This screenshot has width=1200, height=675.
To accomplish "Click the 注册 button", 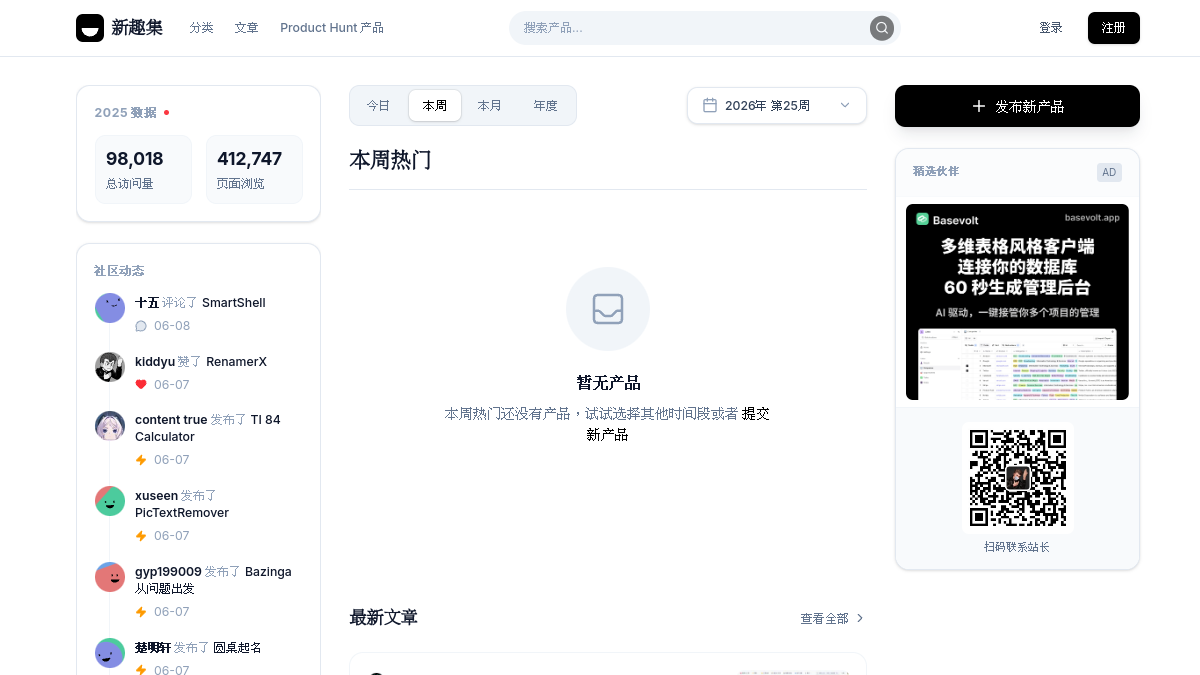I will pos(1114,28).
